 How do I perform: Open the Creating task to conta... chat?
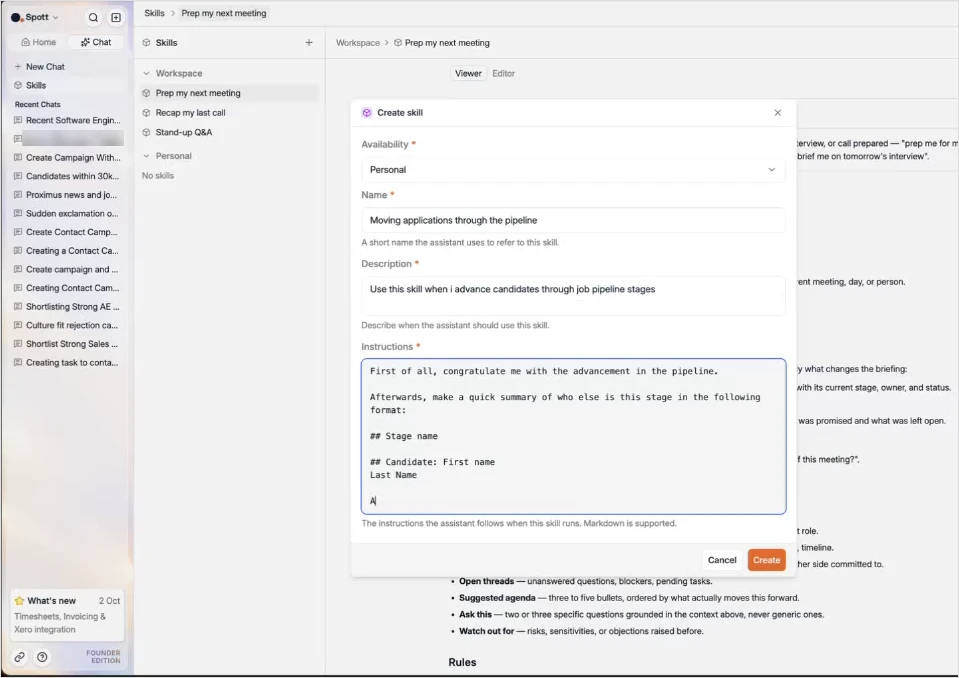67,363
